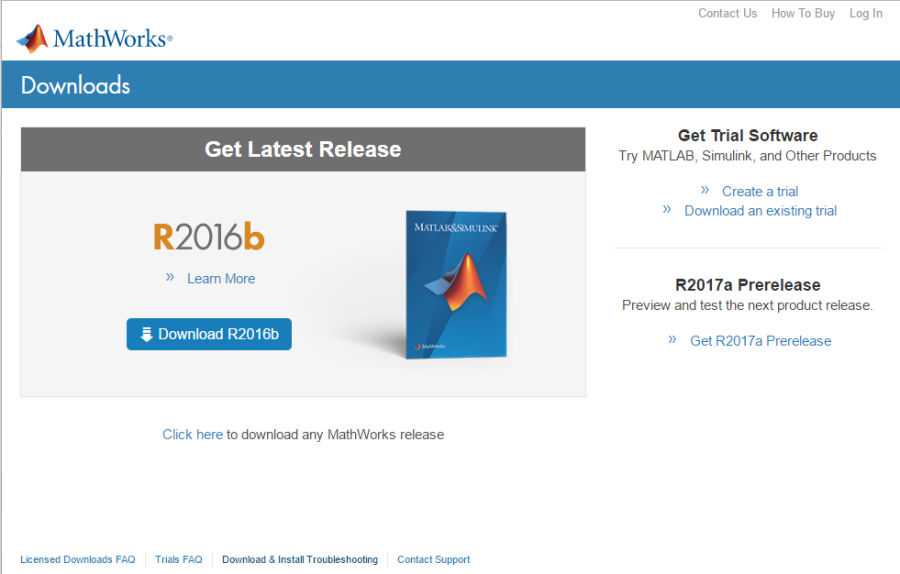Image resolution: width=900 pixels, height=574 pixels.
Task: Open the Contact Support tab
Action: pyautogui.click(x=433, y=560)
